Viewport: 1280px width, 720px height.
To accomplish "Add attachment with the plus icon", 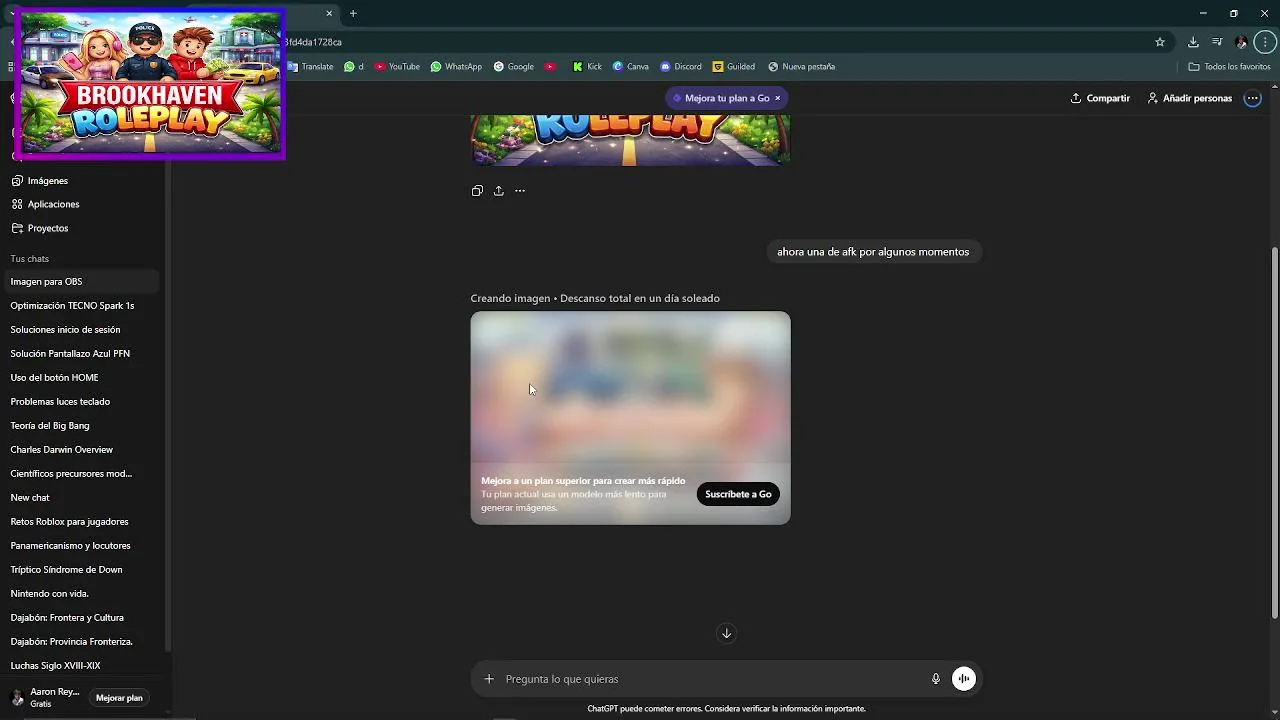I will pyautogui.click(x=489, y=679).
